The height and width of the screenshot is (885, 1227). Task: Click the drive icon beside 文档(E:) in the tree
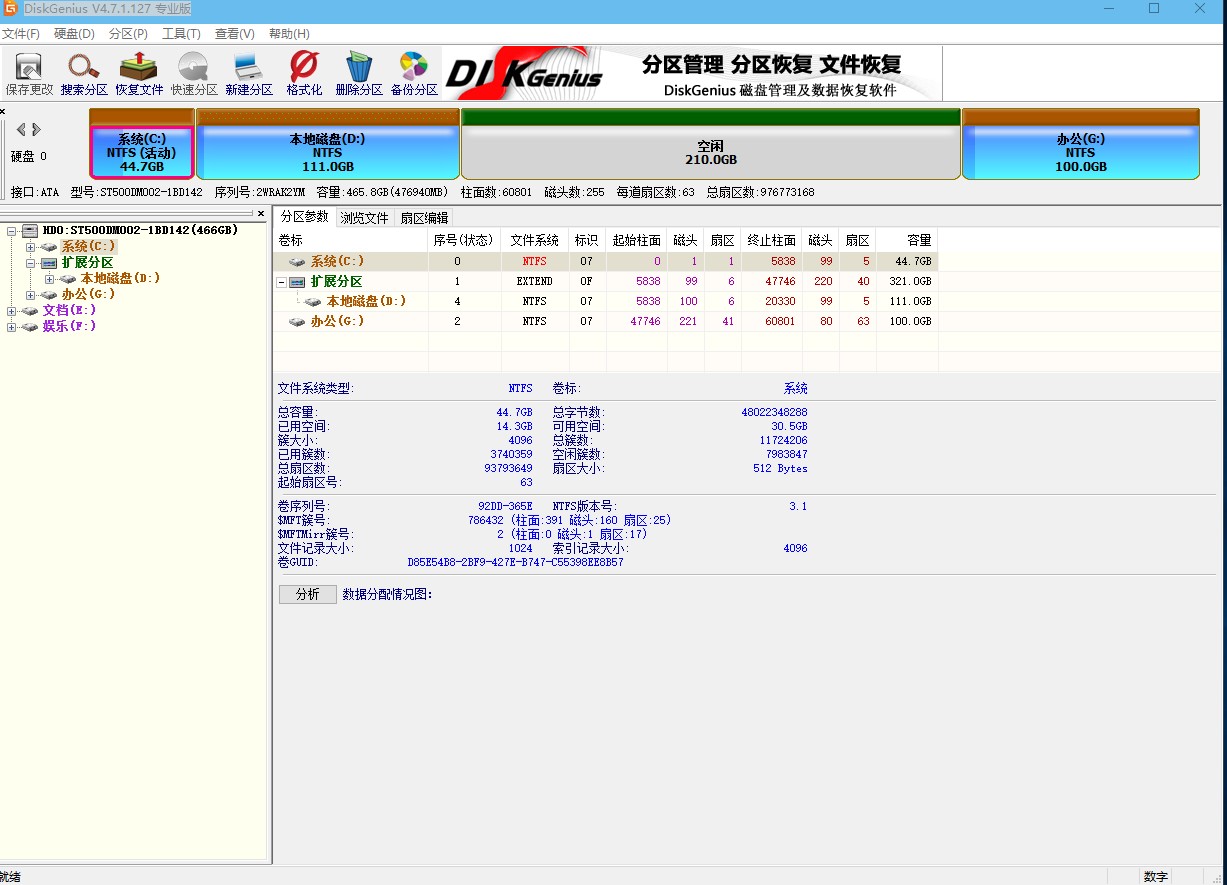pos(30,310)
